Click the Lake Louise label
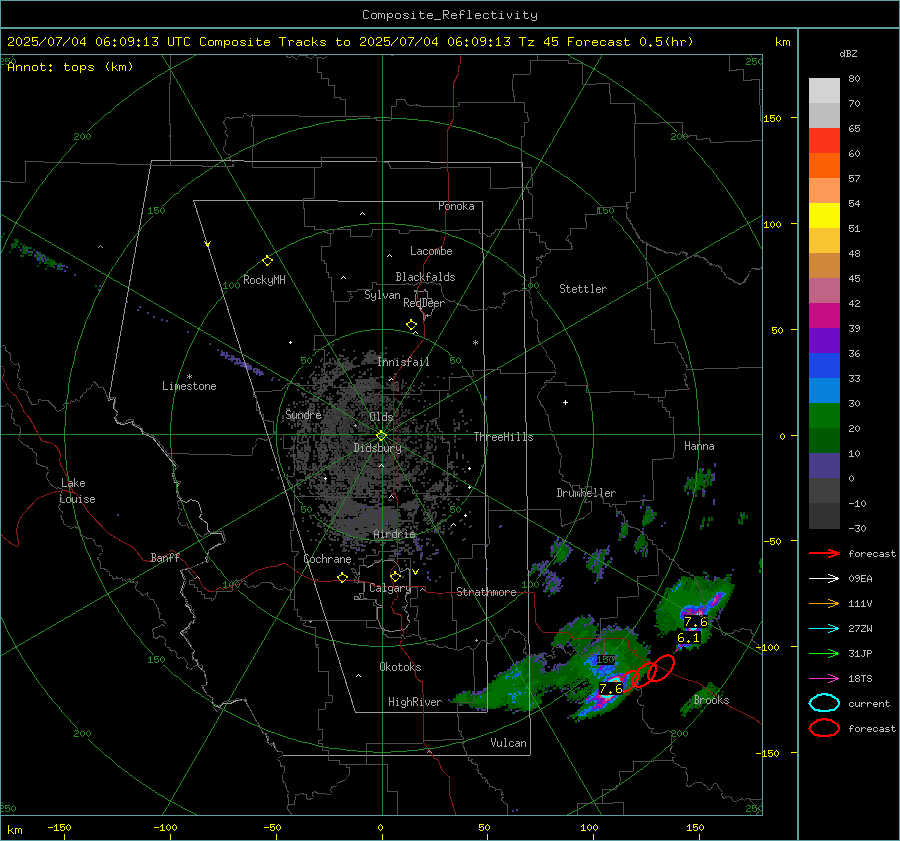This screenshot has height=841, width=900. coord(77,491)
